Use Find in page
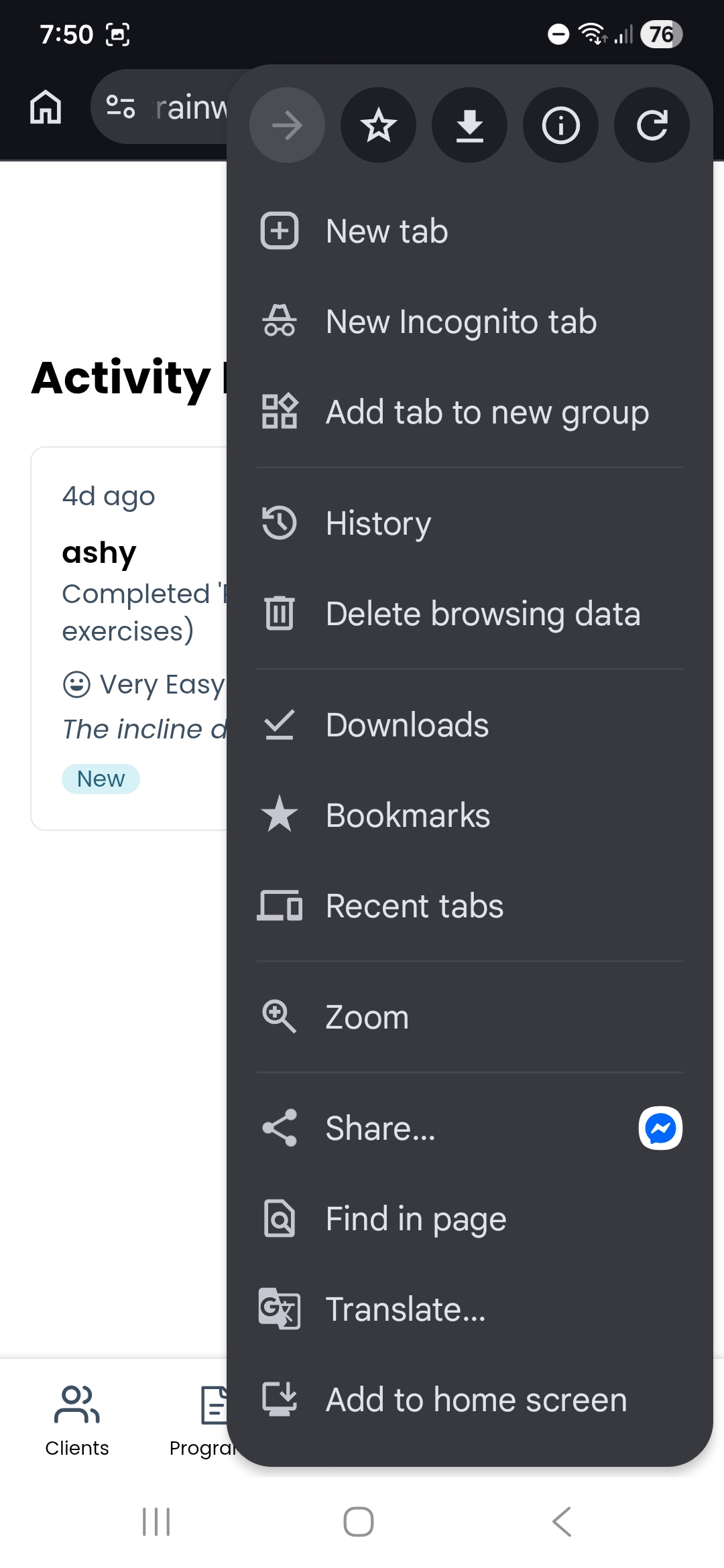Screen dimensions: 724x1568 (415, 1218)
